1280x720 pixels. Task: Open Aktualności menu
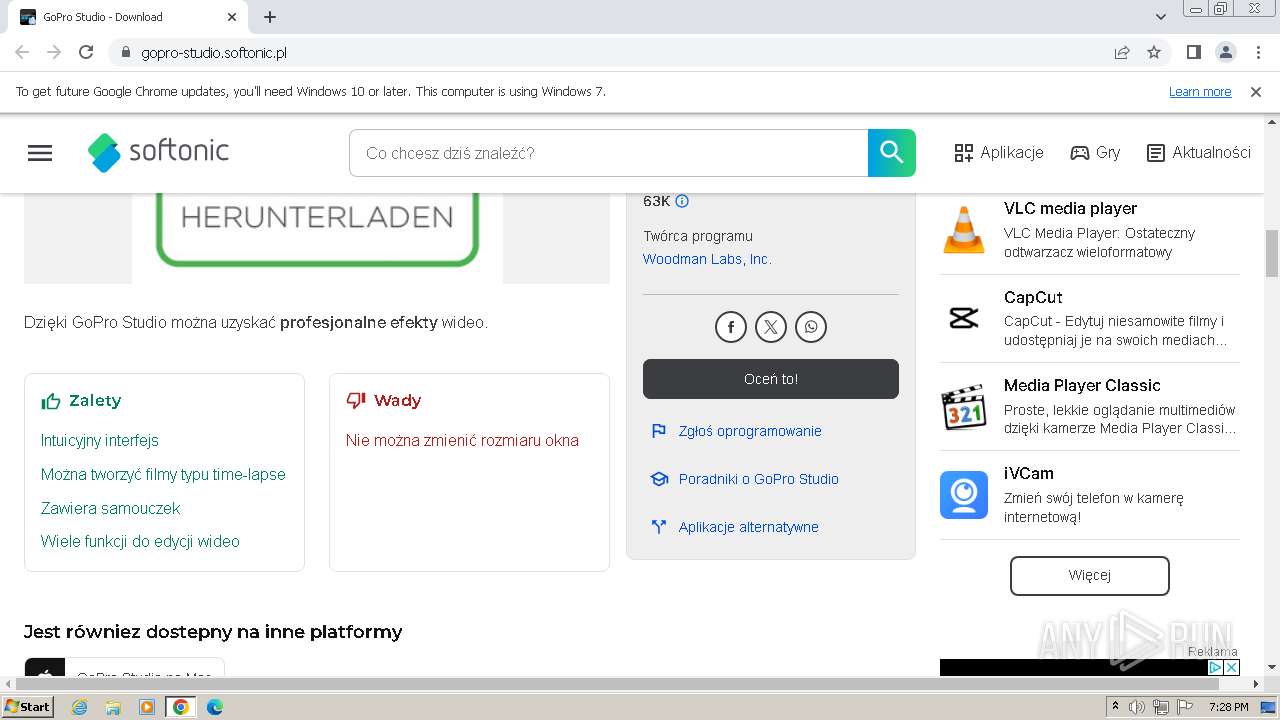(1199, 153)
